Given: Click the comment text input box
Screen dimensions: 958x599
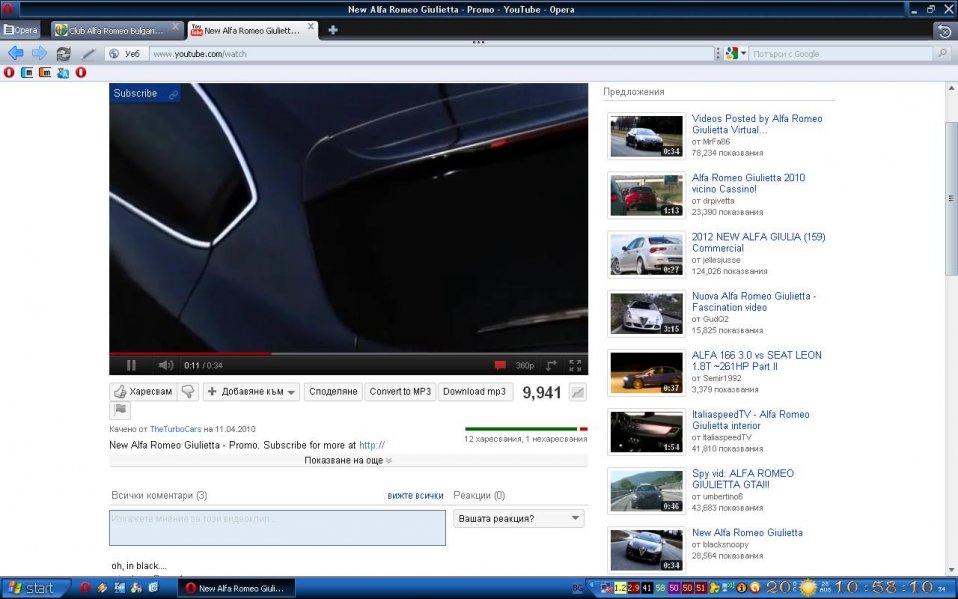Looking at the screenshot, I should 277,527.
